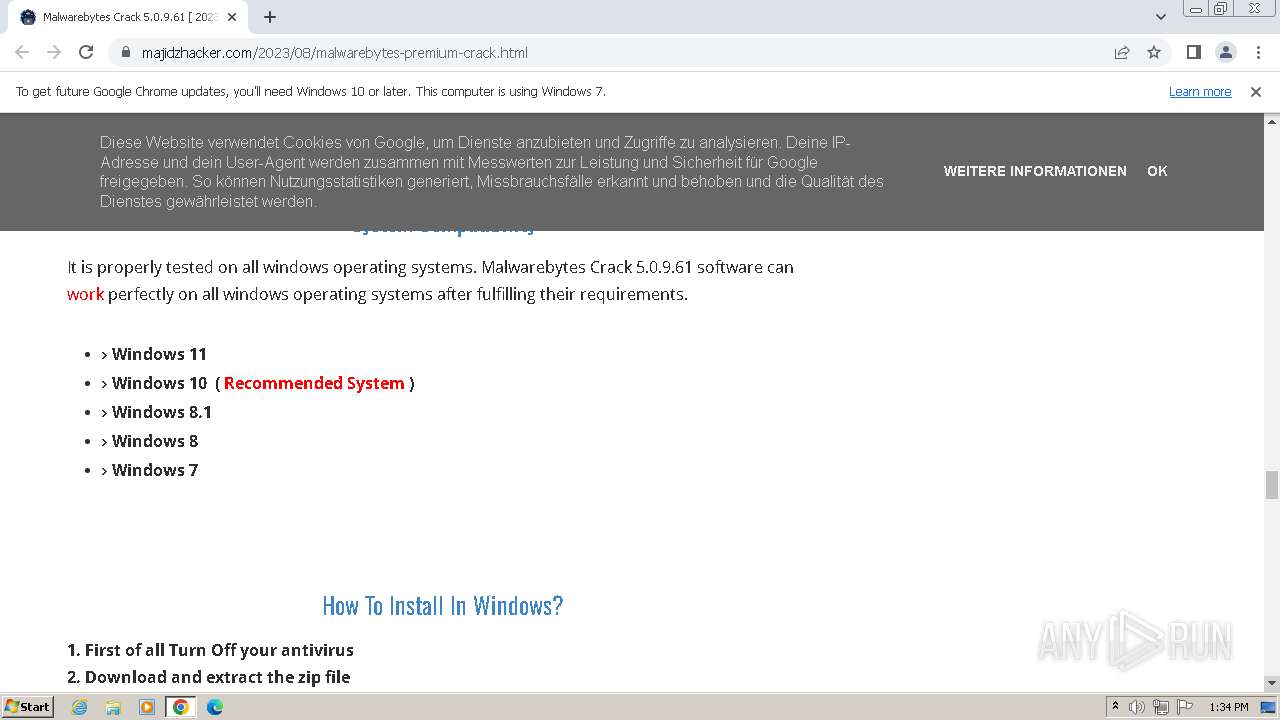Image resolution: width=1280 pixels, height=720 pixels.
Task: Open the Chrome side panel
Action: coord(1193,52)
